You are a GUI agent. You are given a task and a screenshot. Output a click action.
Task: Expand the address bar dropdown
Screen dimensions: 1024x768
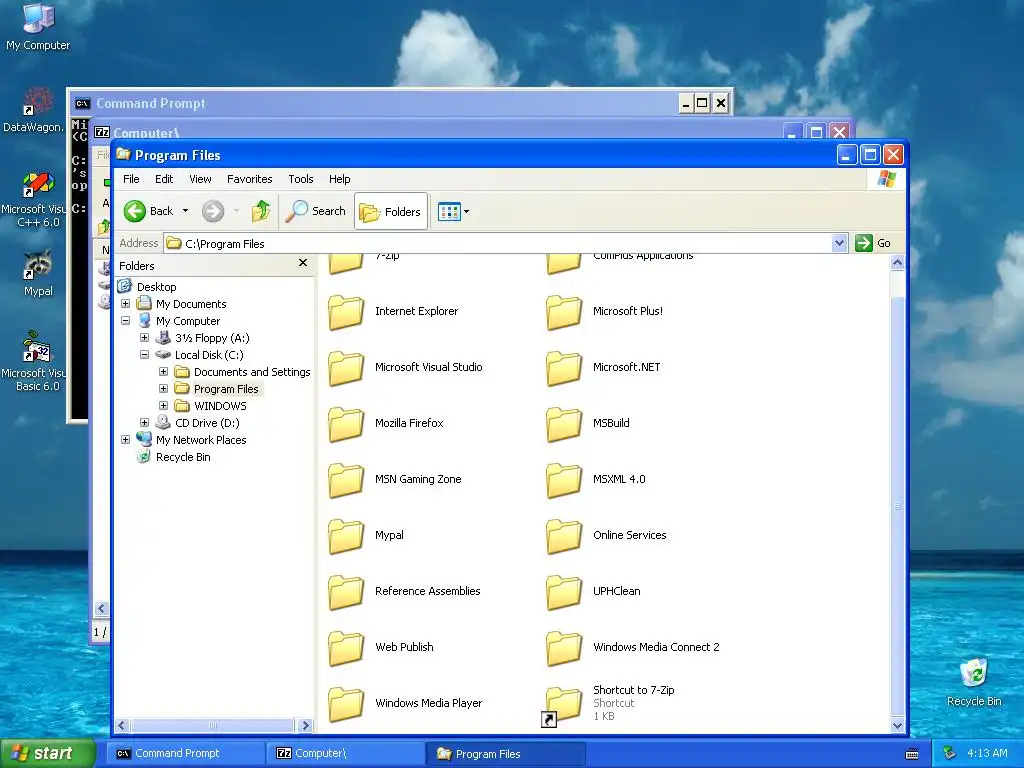pyautogui.click(x=839, y=243)
